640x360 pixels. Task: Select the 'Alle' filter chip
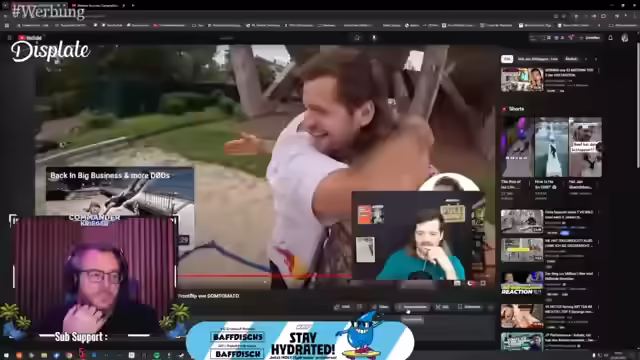coord(507,59)
